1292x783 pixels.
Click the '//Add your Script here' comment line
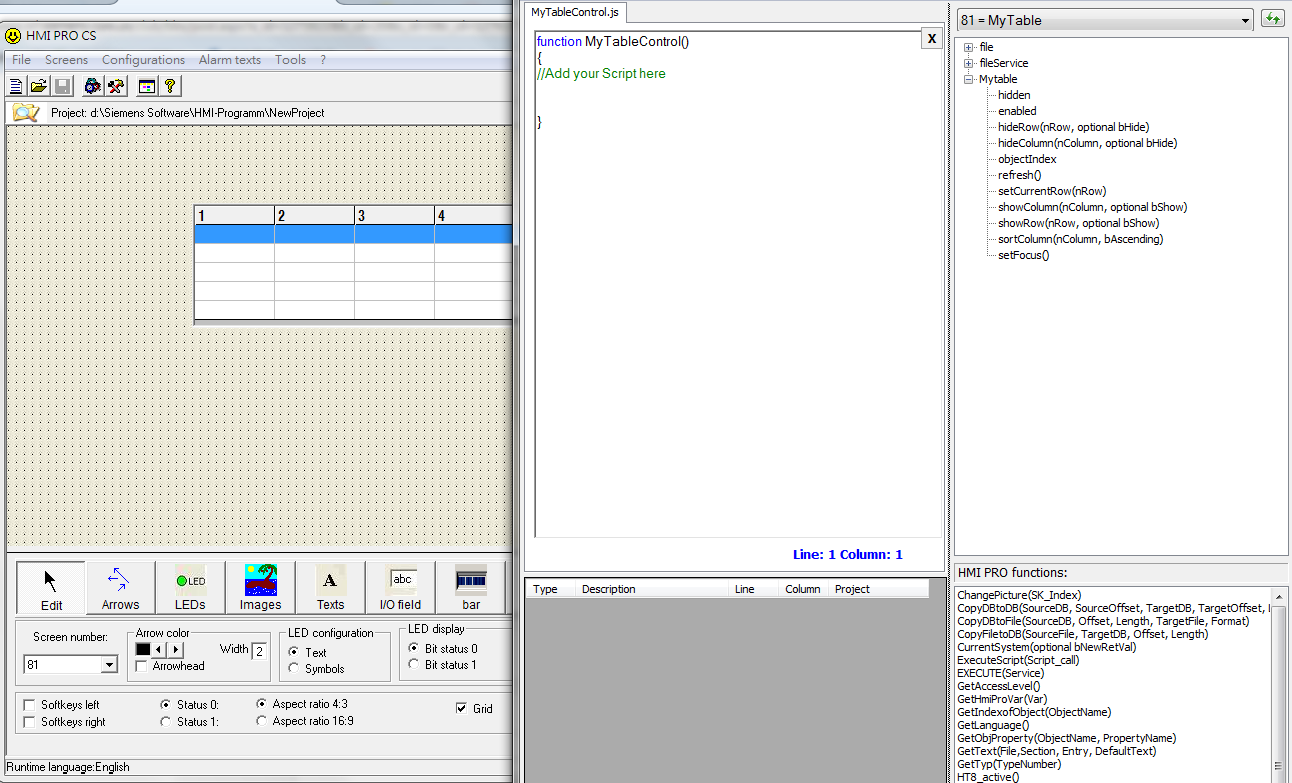pyautogui.click(x=601, y=74)
